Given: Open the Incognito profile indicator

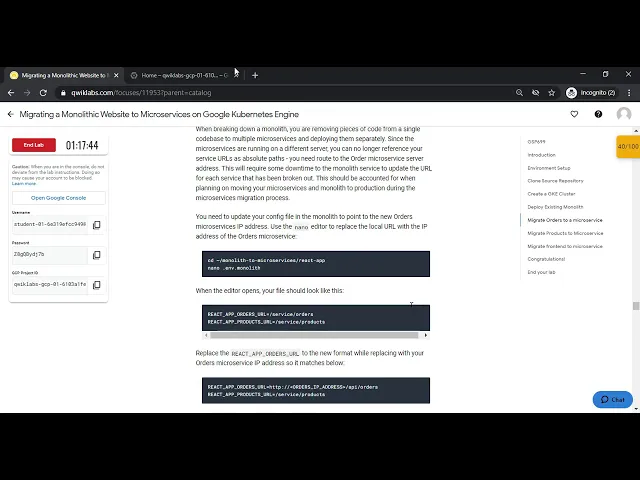Looking at the screenshot, I should (x=591, y=93).
